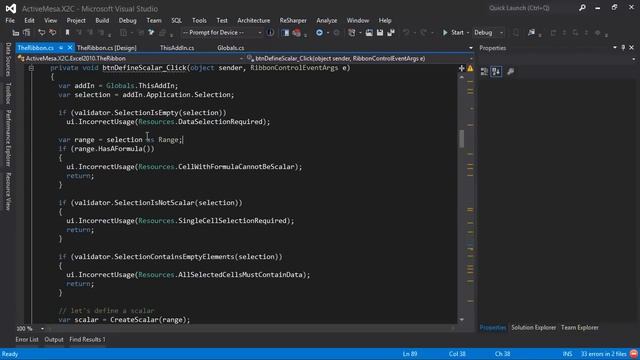
Task: Click the Save All icon
Action: coord(391,33)
